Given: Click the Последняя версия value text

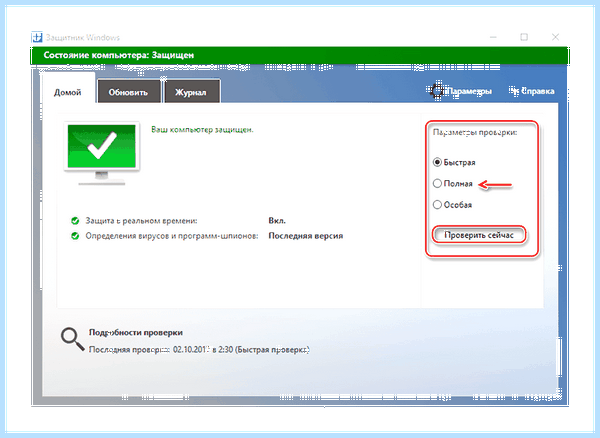Looking at the screenshot, I should tap(306, 236).
